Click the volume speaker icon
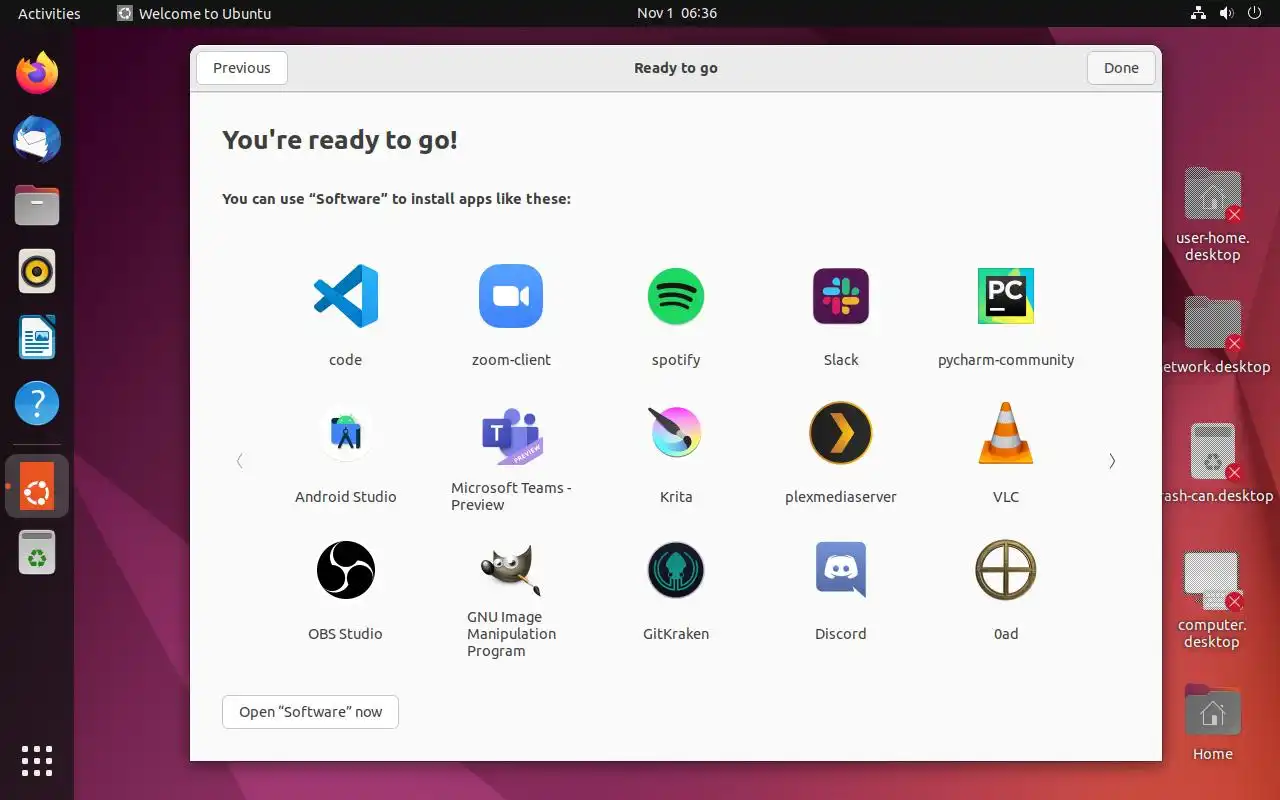The height and width of the screenshot is (800, 1280). (x=1226, y=13)
